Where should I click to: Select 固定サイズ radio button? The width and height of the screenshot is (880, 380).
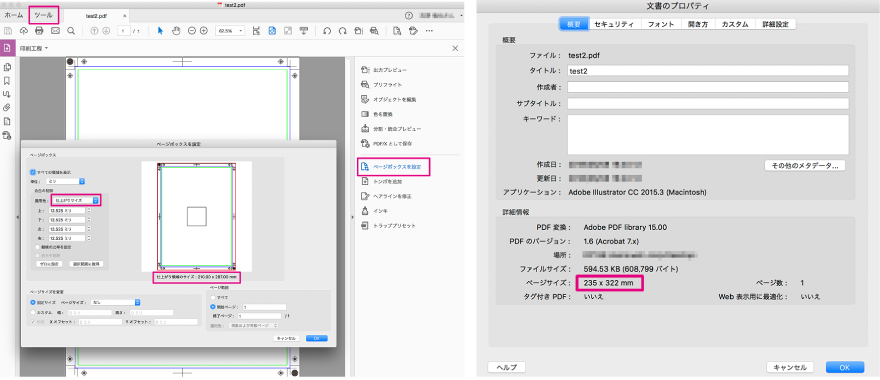tap(33, 302)
